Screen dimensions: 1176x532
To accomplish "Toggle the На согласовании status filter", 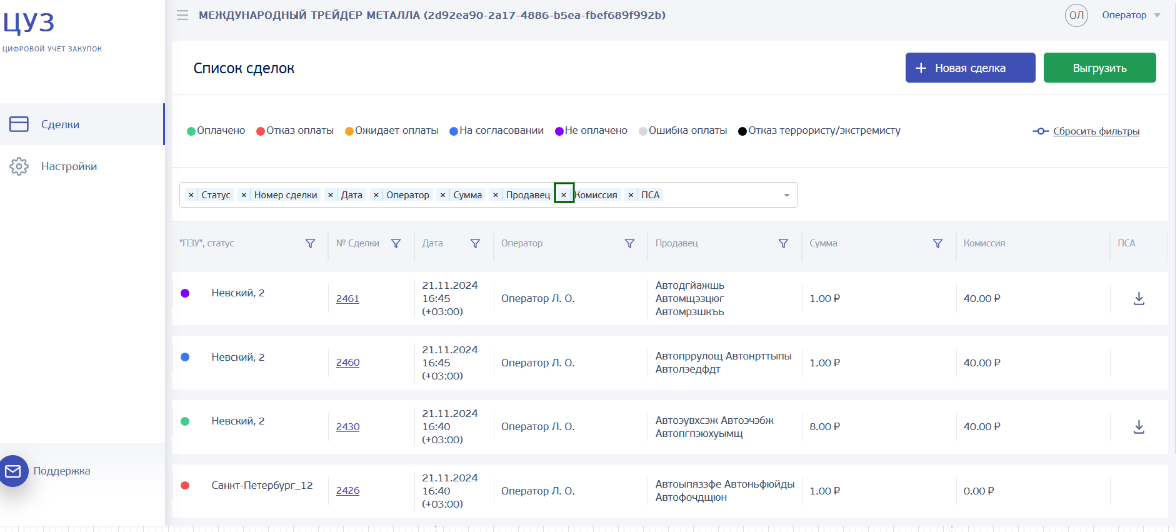I will (x=496, y=131).
